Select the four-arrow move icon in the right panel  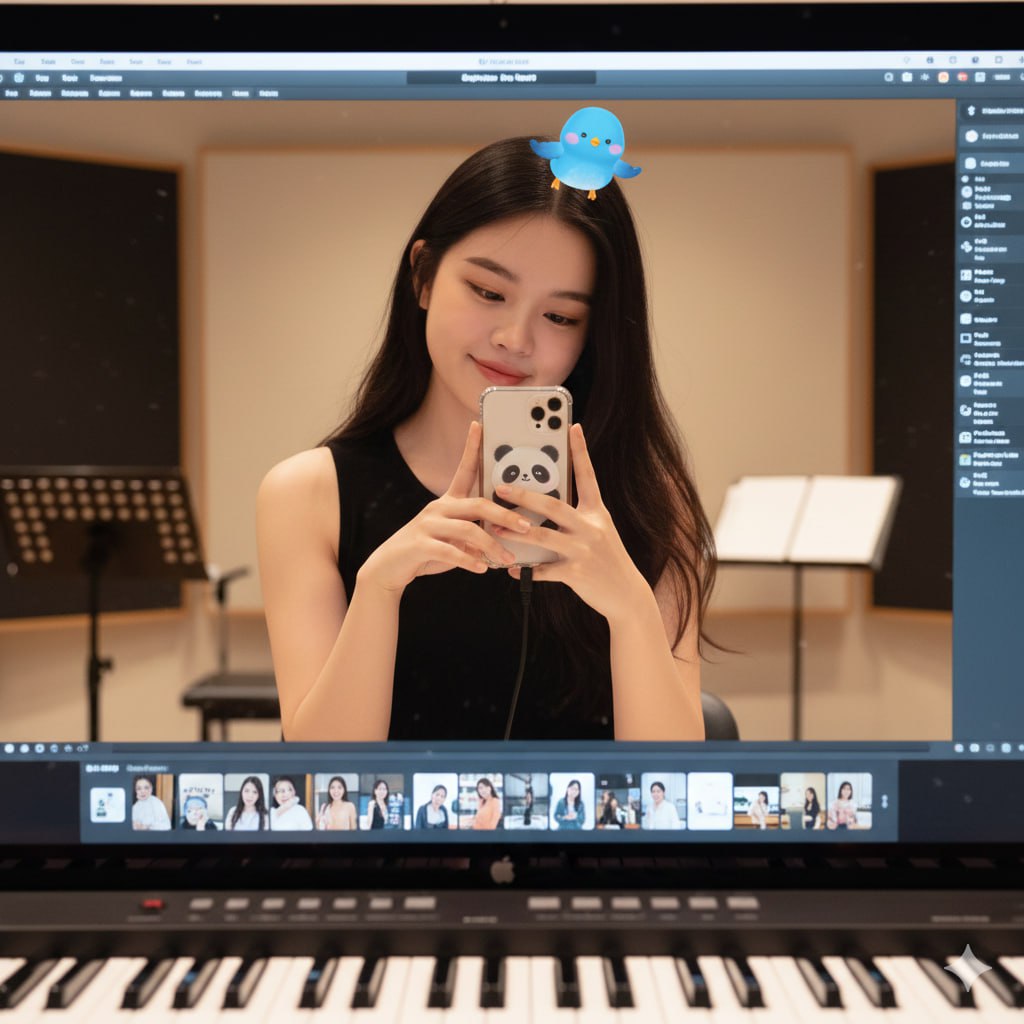click(966, 246)
